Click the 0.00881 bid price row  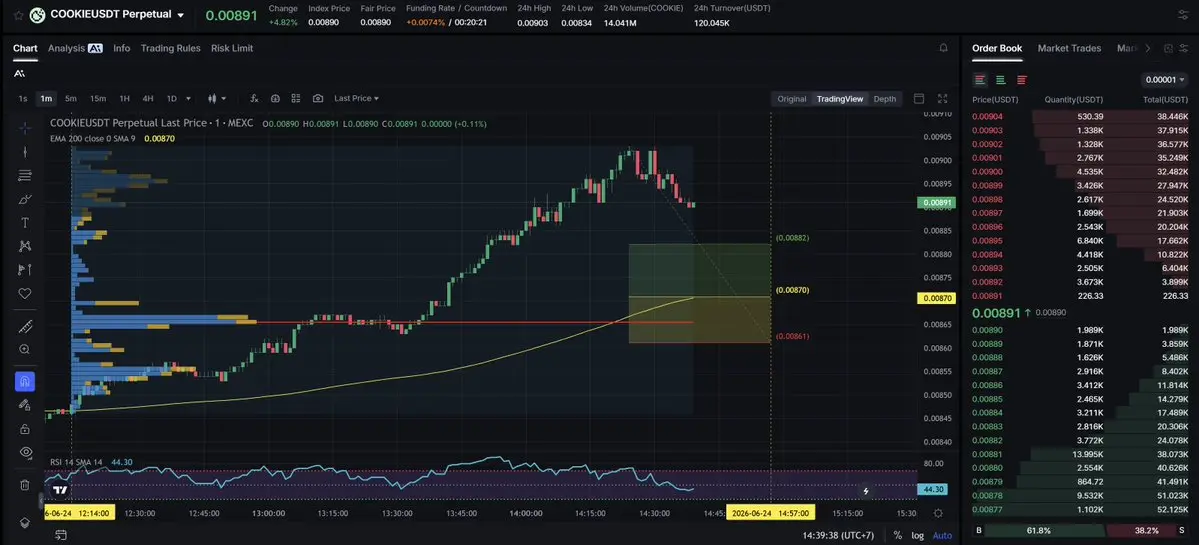pos(1080,453)
